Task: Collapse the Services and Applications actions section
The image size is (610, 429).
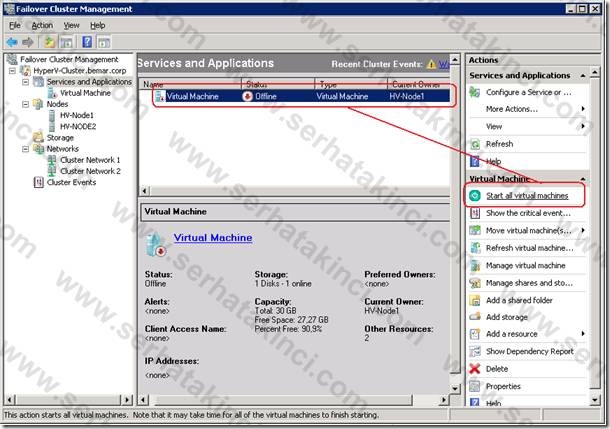Action: 583,75
